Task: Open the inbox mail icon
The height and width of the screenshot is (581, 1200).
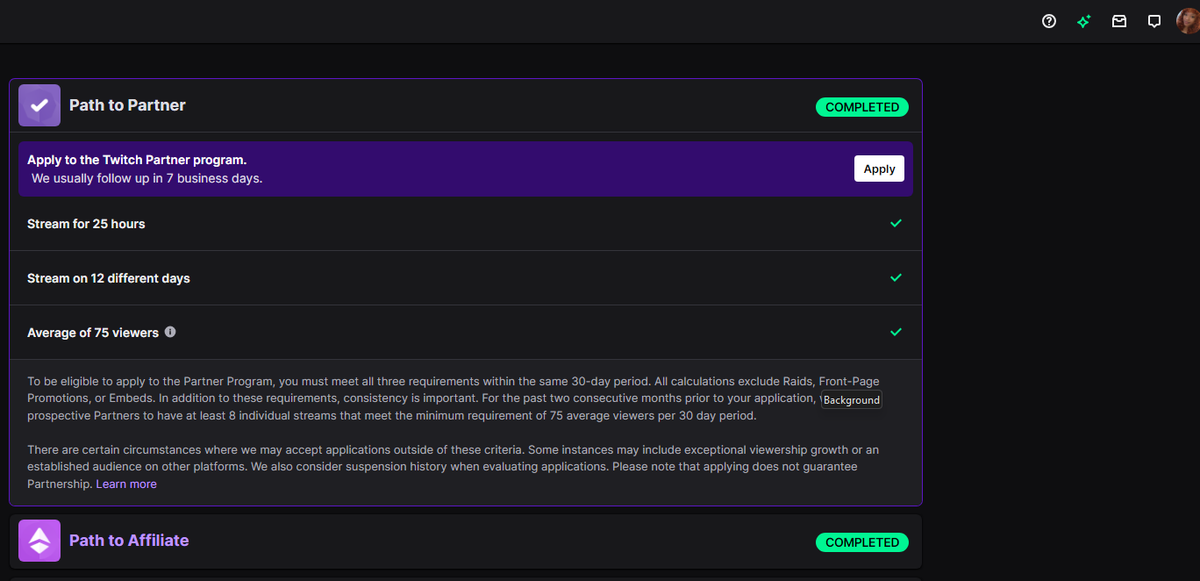Action: pos(1119,21)
